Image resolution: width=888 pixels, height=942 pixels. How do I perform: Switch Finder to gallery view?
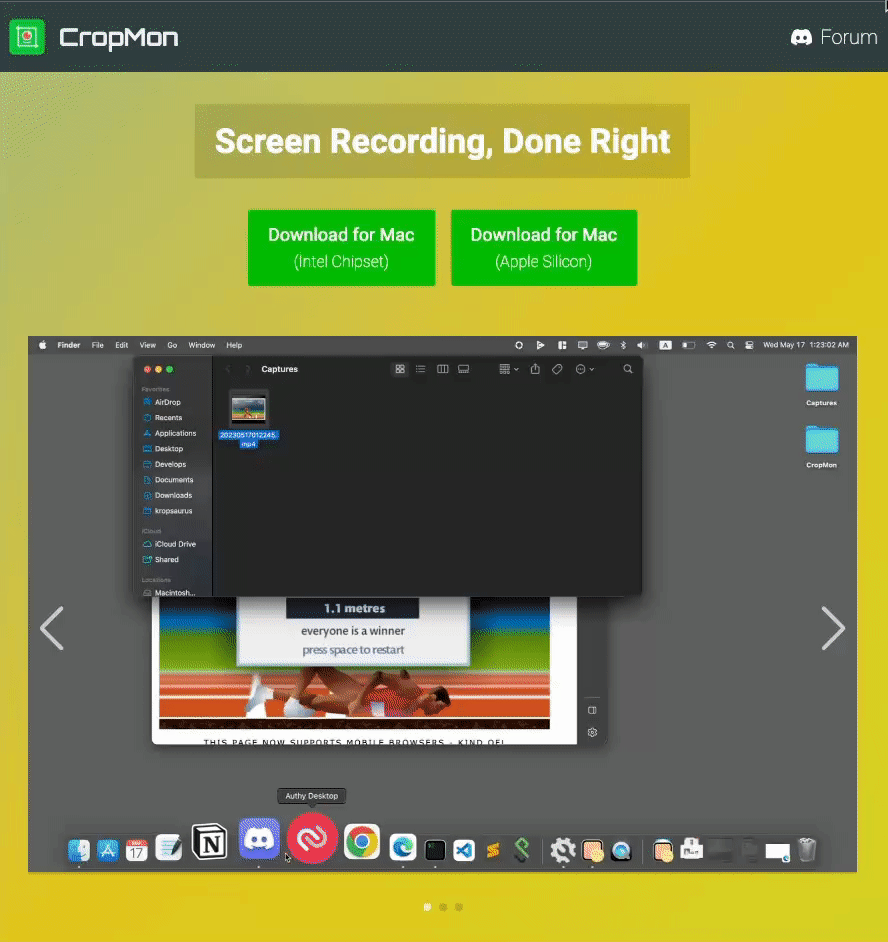click(463, 369)
